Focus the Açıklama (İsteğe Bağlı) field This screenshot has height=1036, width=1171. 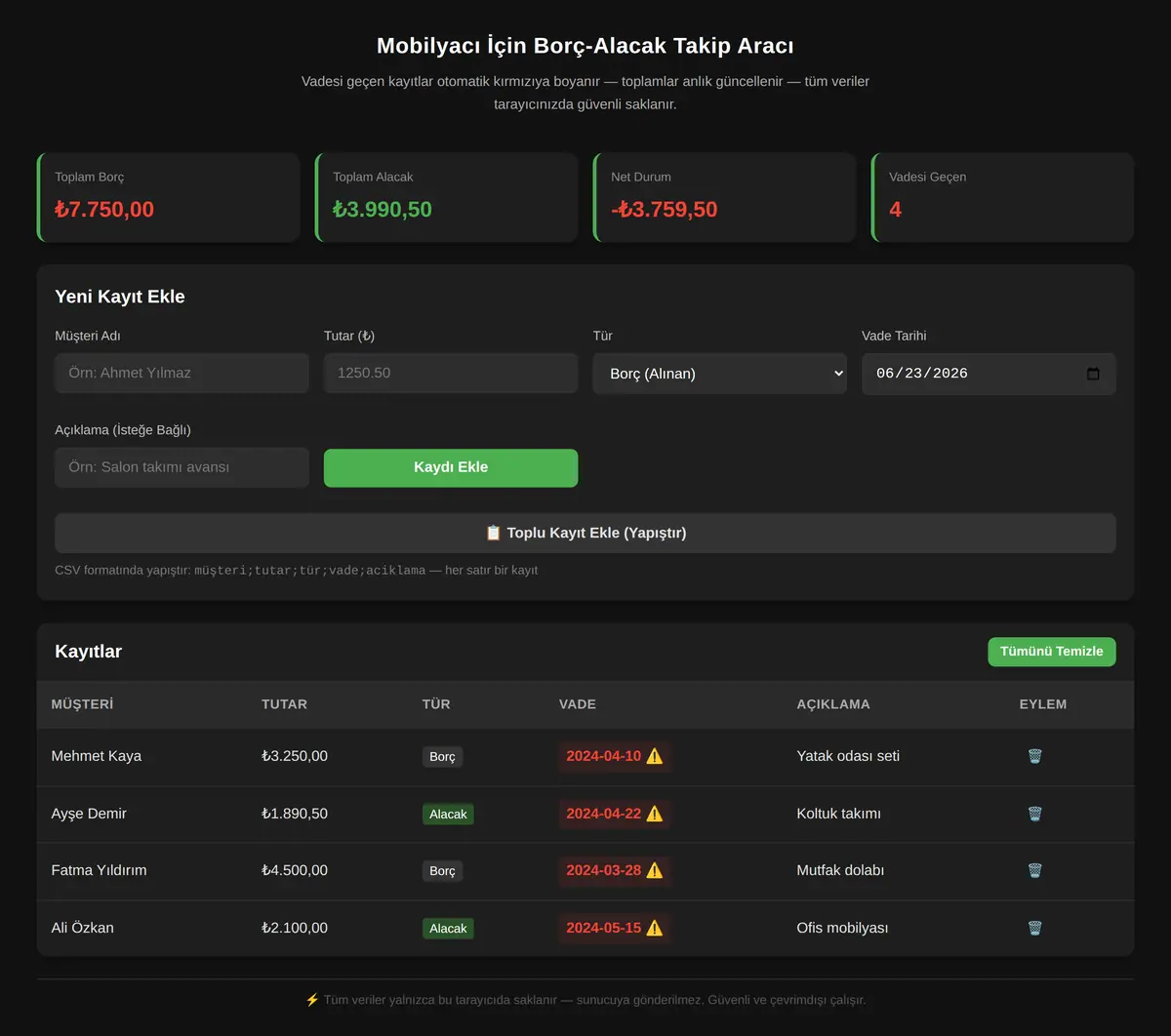point(182,467)
